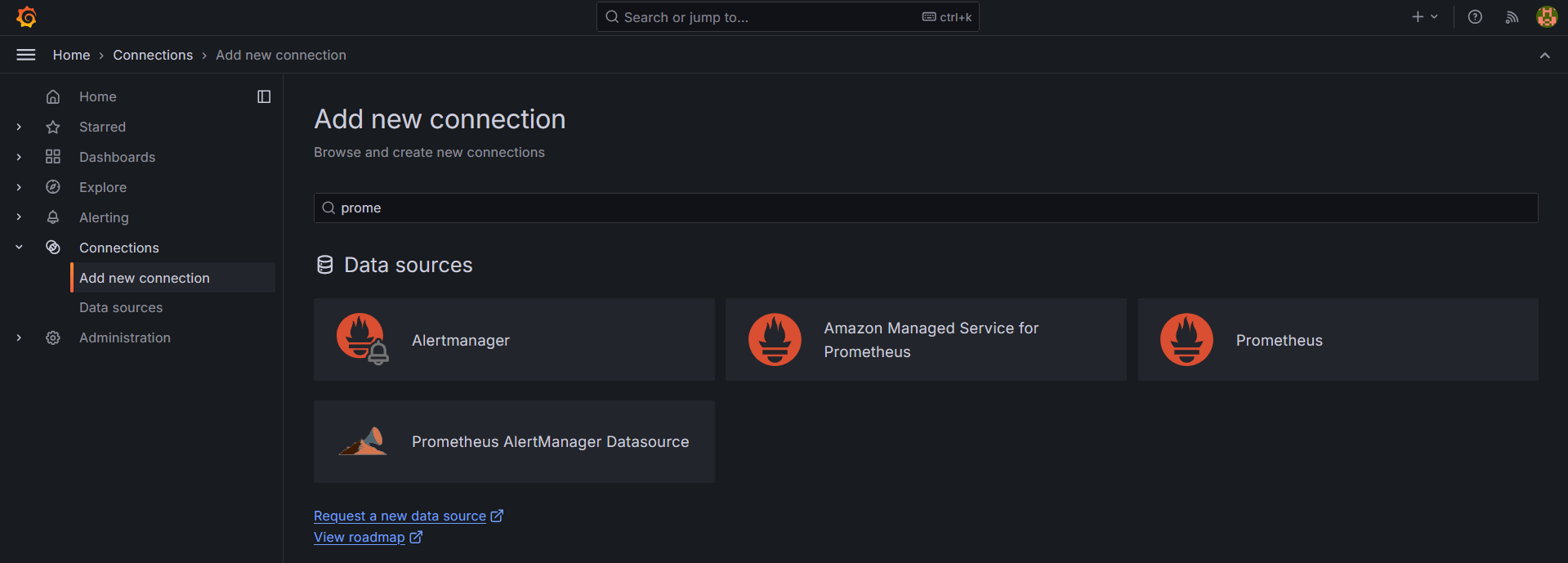Open the user profile avatar
1568x563 pixels.
pos(1546,17)
